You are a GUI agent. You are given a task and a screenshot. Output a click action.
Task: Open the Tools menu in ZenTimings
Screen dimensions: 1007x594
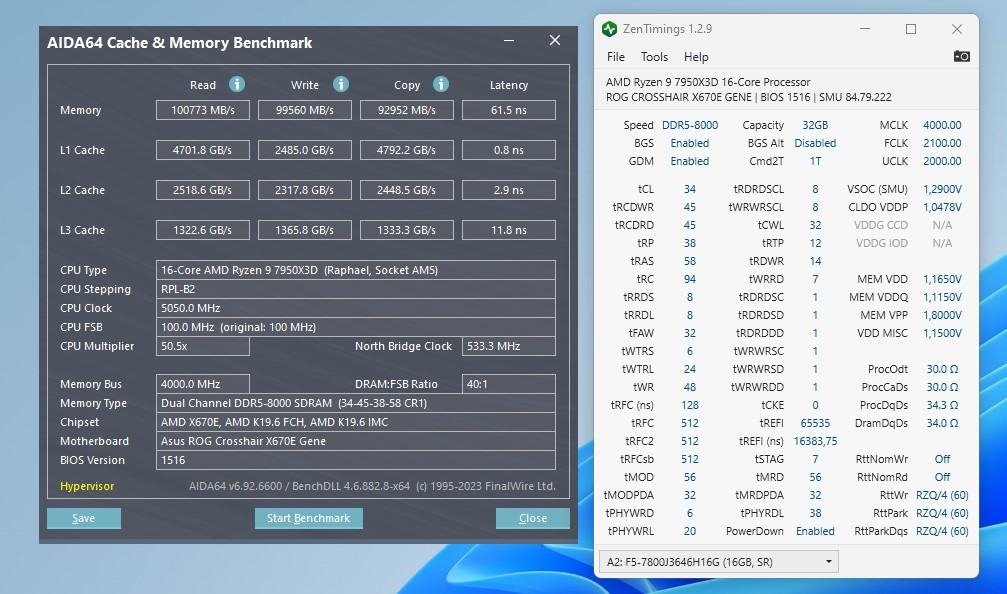click(x=654, y=57)
